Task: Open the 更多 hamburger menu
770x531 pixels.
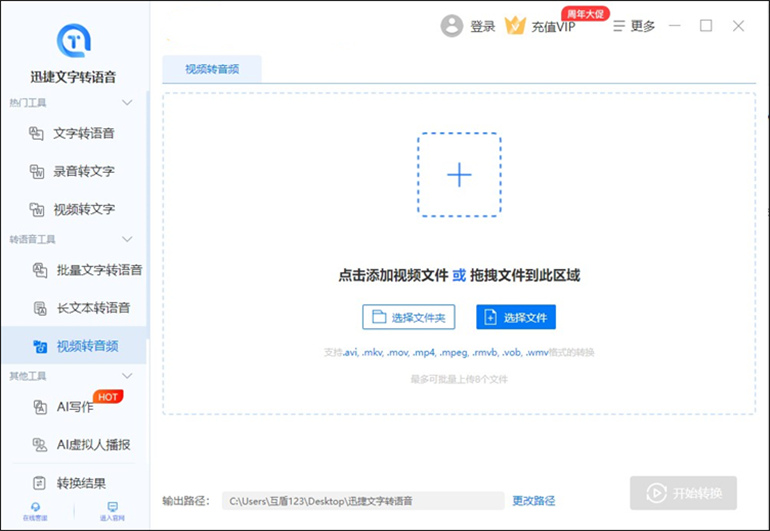Action: pos(633,26)
